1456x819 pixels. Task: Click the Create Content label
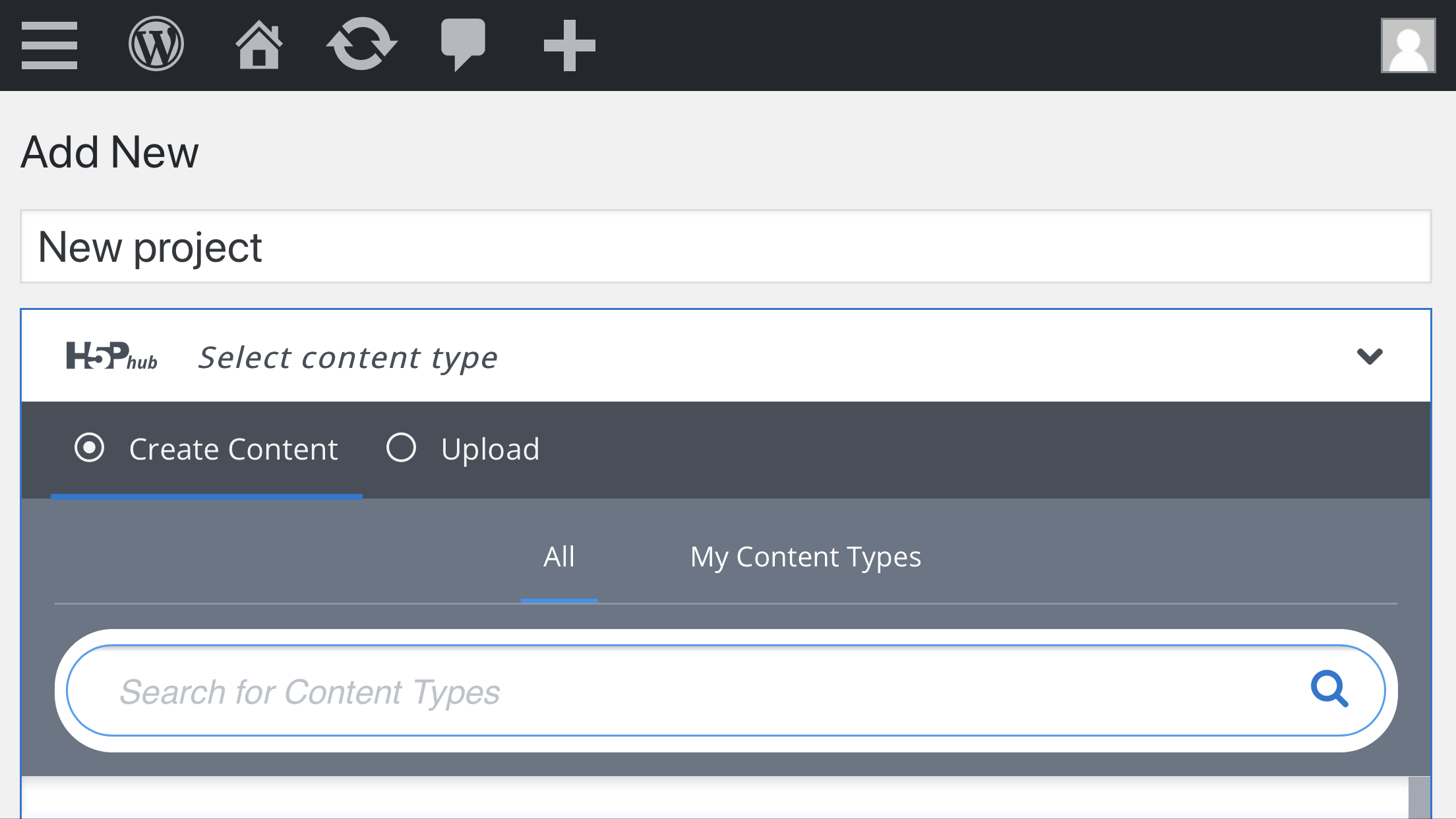tap(233, 449)
